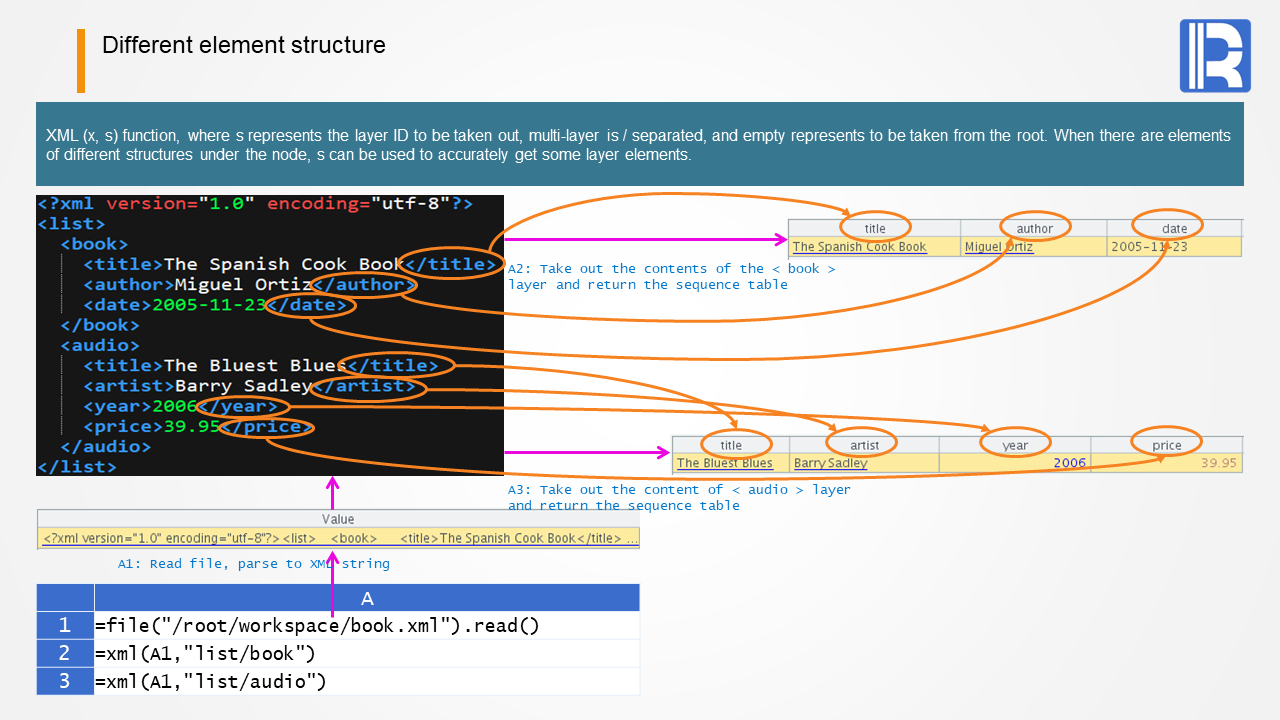Select the "Miguel Ortiz" table cell
Viewport: 1280px width, 720px height.
[x=1034, y=247]
